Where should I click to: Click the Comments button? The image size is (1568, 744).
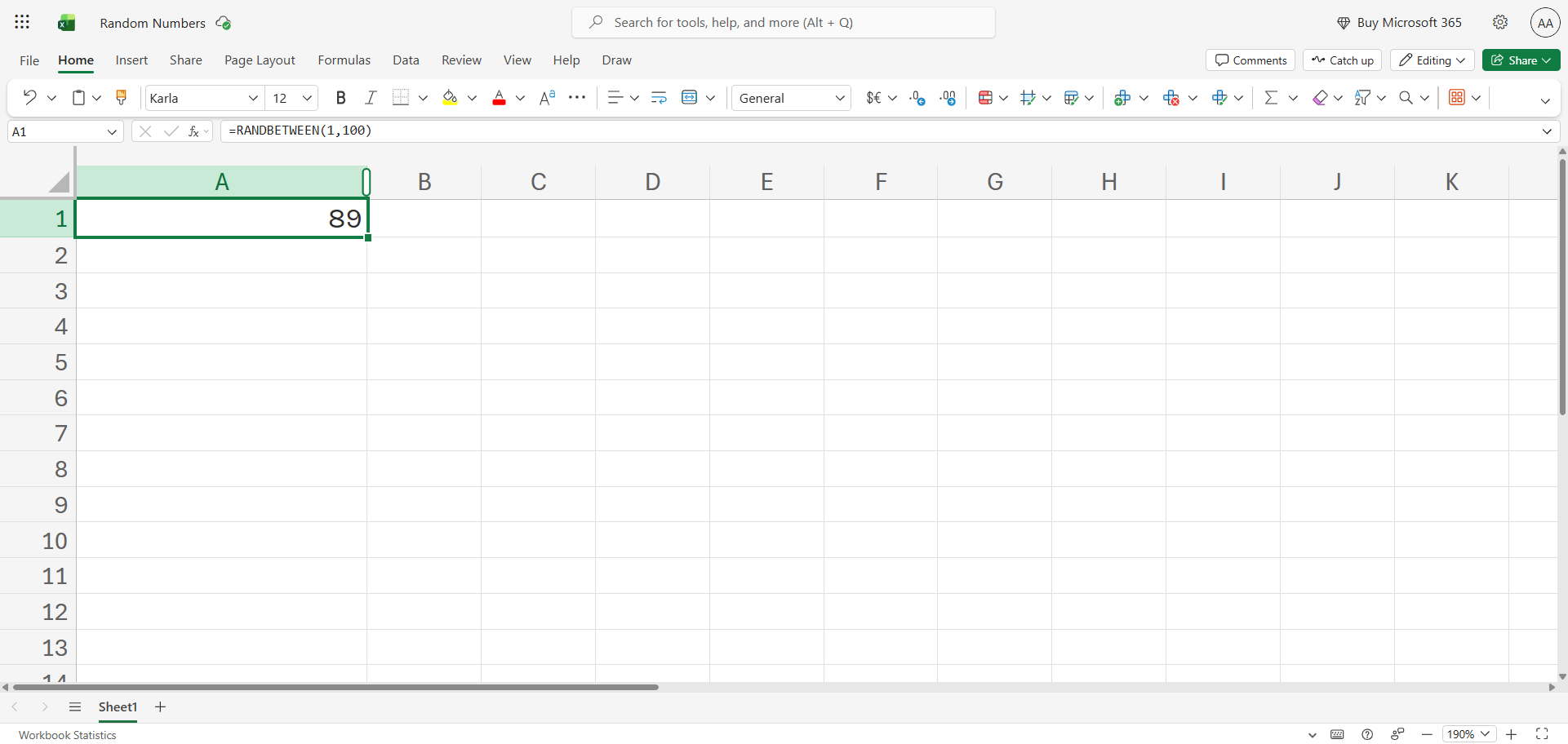(1250, 60)
